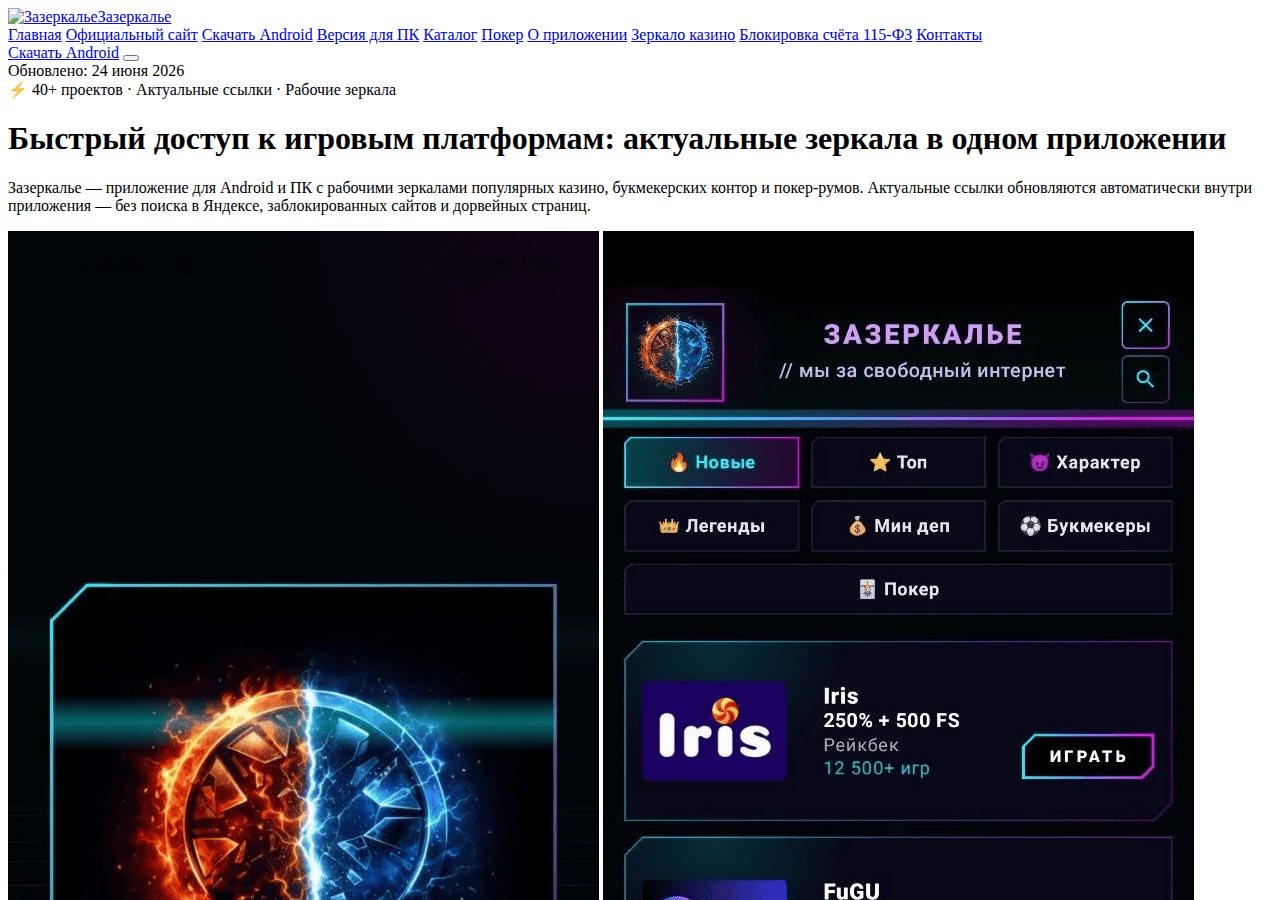This screenshot has width=1280, height=900.
Task: Click the Обновлено: 24 июня 2026 text
Action: coord(96,71)
